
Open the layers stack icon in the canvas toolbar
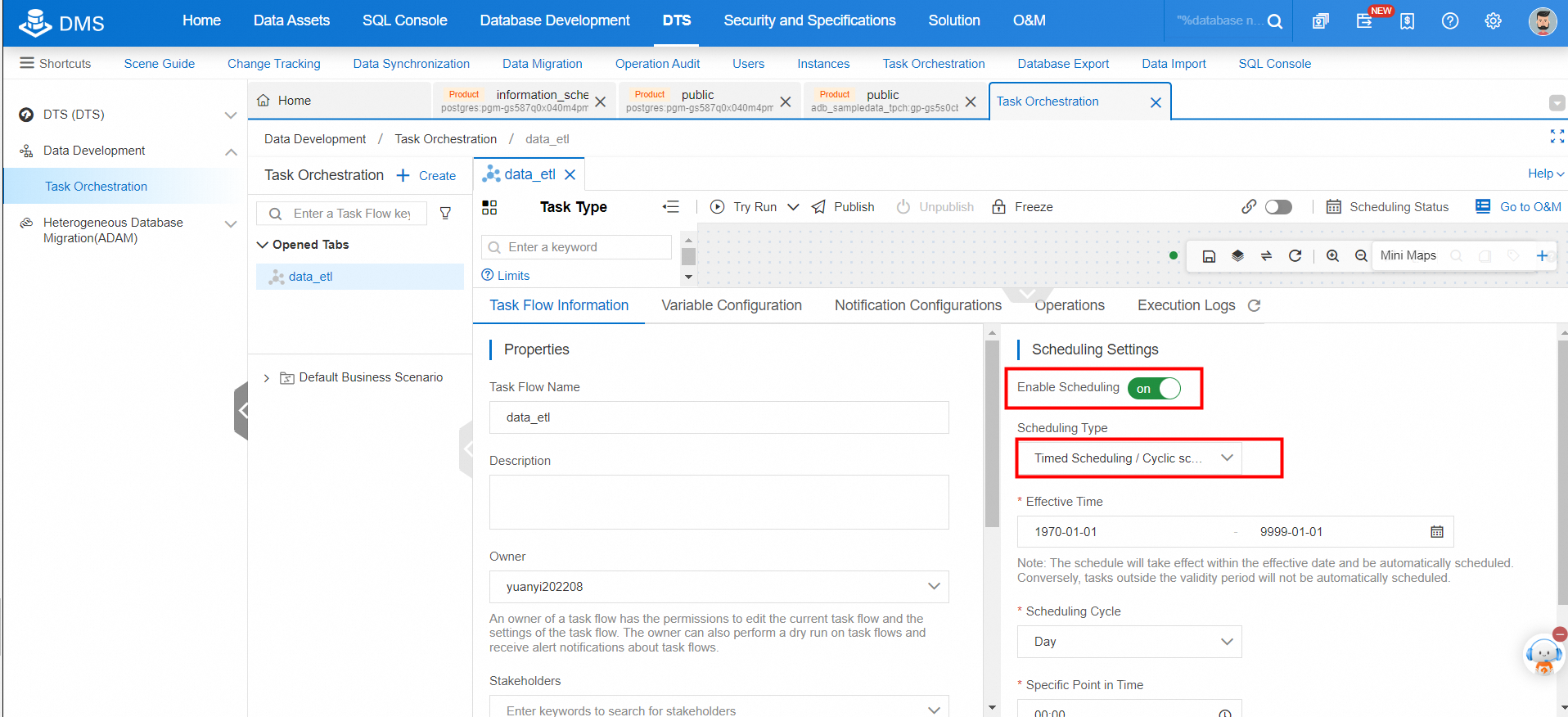(1237, 256)
